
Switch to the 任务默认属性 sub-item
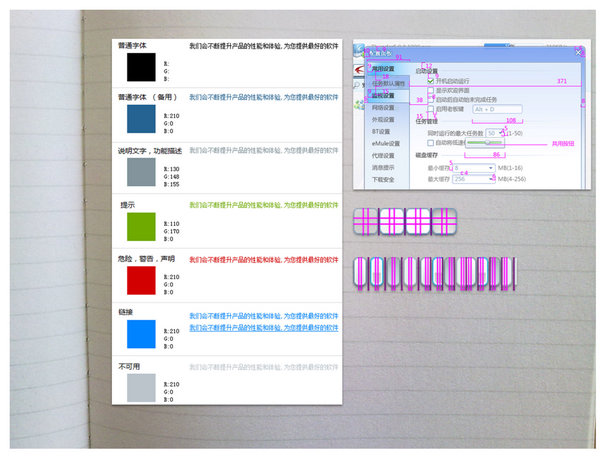(385, 83)
